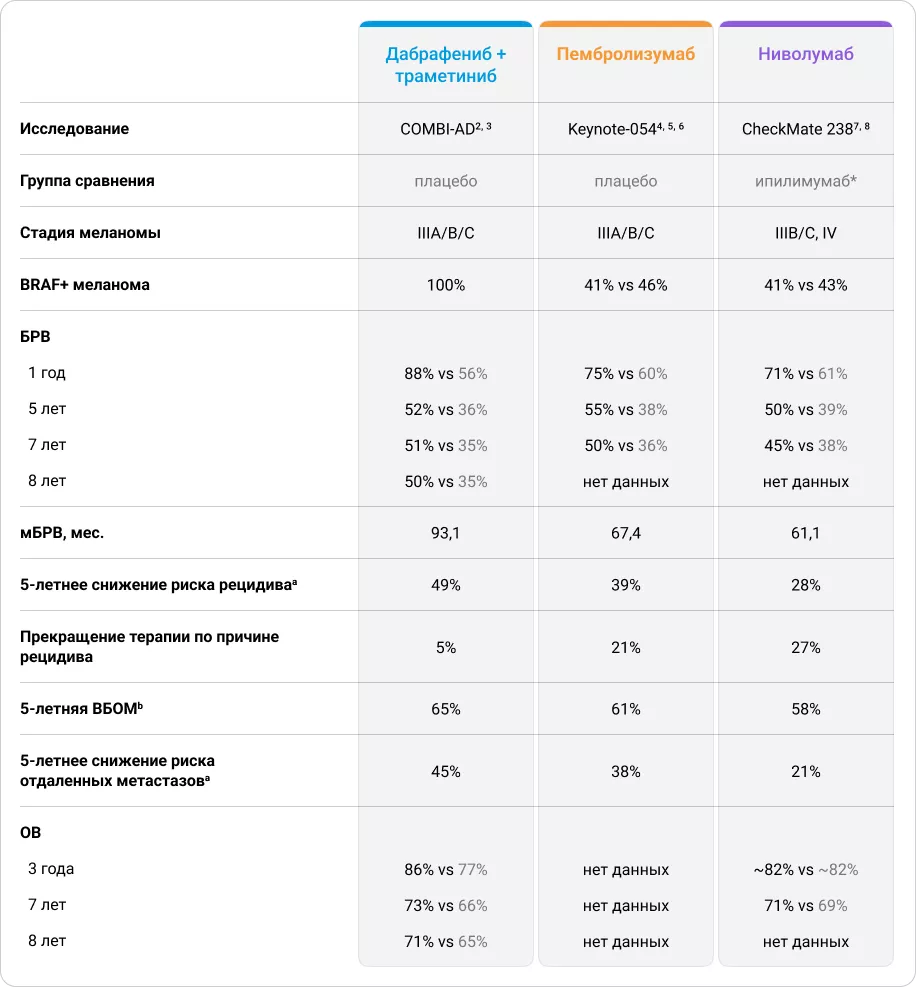The height and width of the screenshot is (987, 916).
Task: Open the Keynote-054 study reference
Action: pyautogui.click(x=618, y=129)
